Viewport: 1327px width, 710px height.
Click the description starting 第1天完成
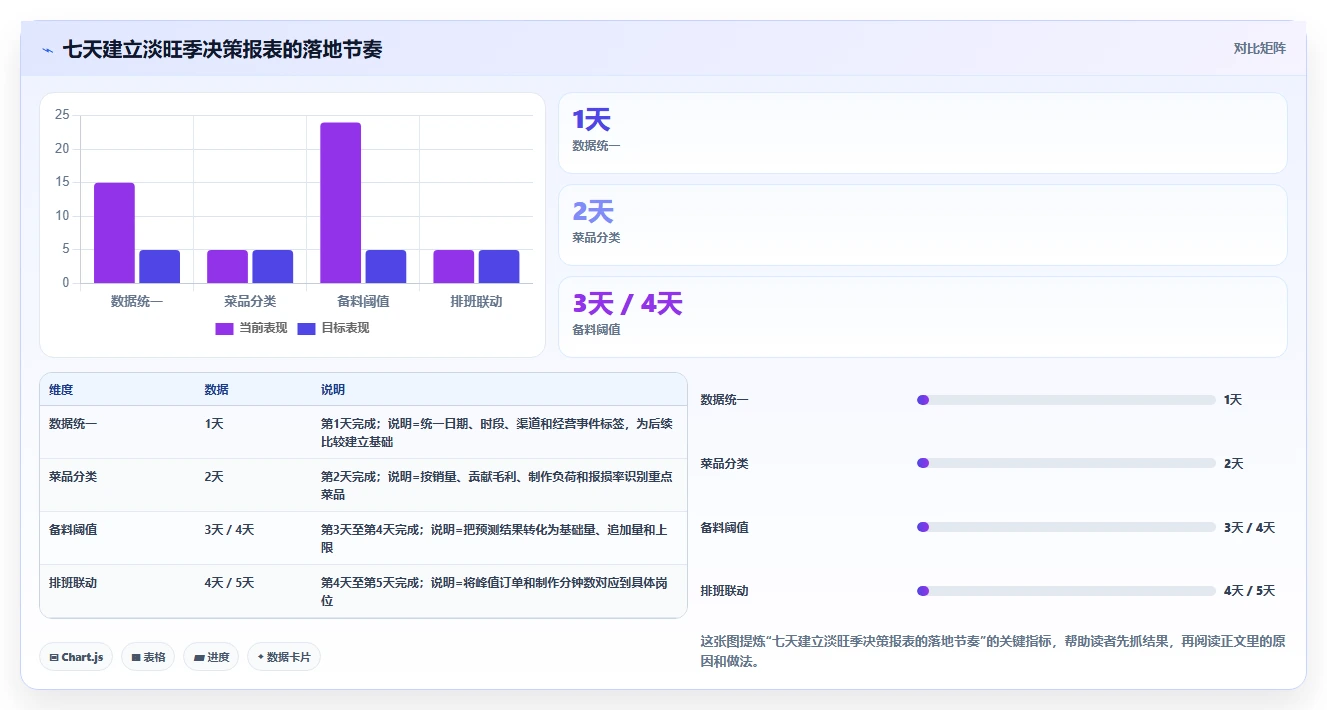(497, 432)
